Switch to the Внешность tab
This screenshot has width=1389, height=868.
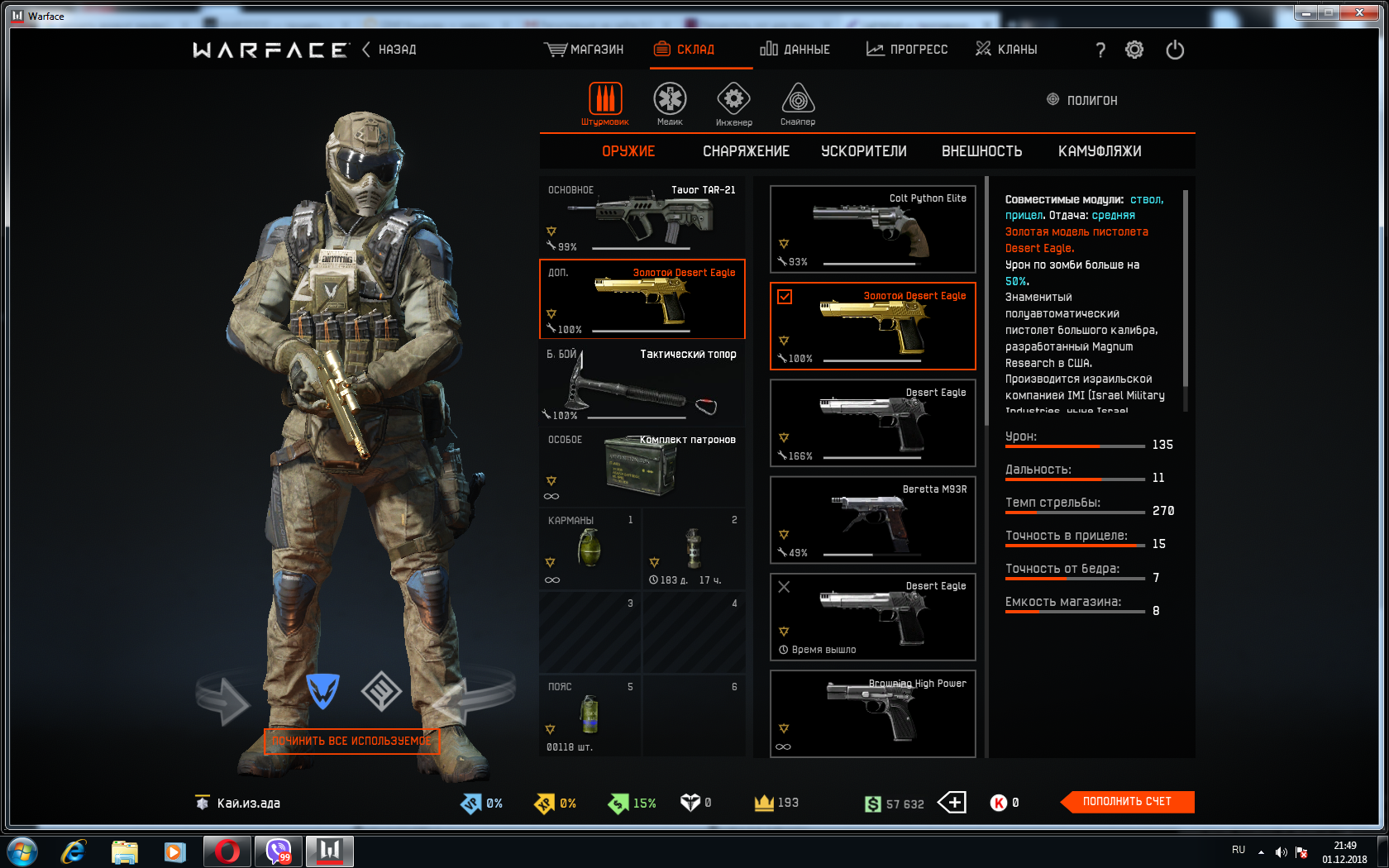pyautogui.click(x=981, y=151)
